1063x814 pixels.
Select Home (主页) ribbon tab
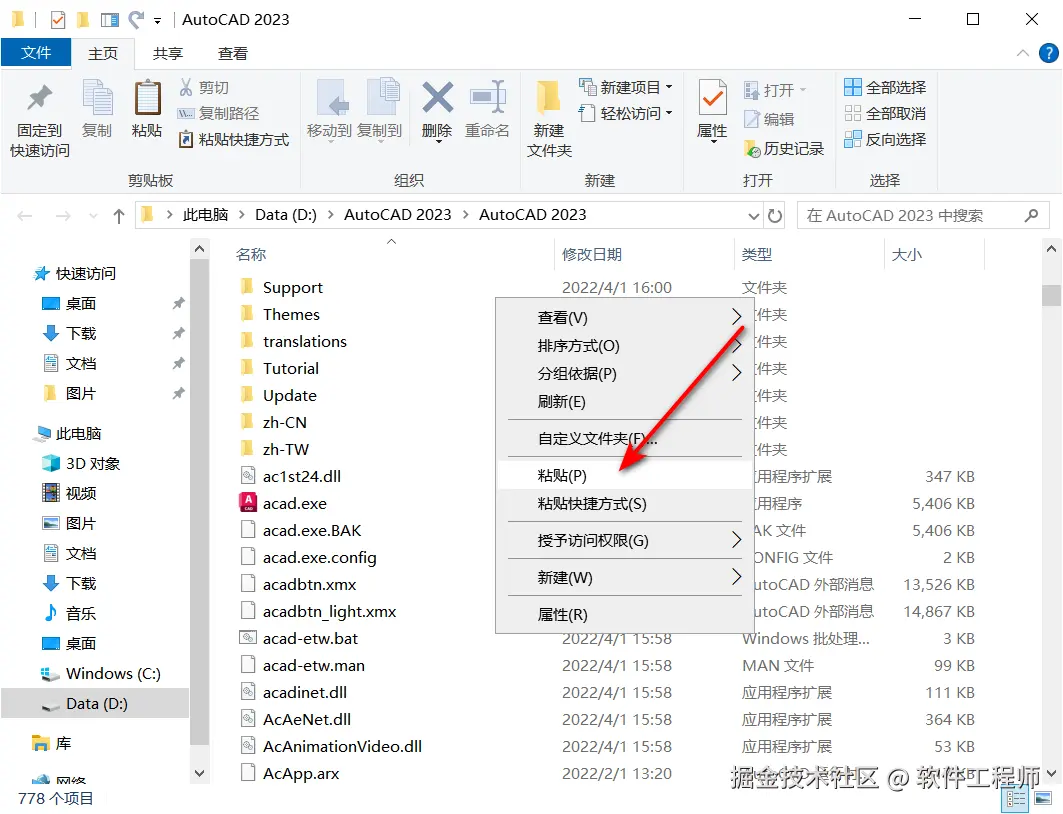coord(103,54)
